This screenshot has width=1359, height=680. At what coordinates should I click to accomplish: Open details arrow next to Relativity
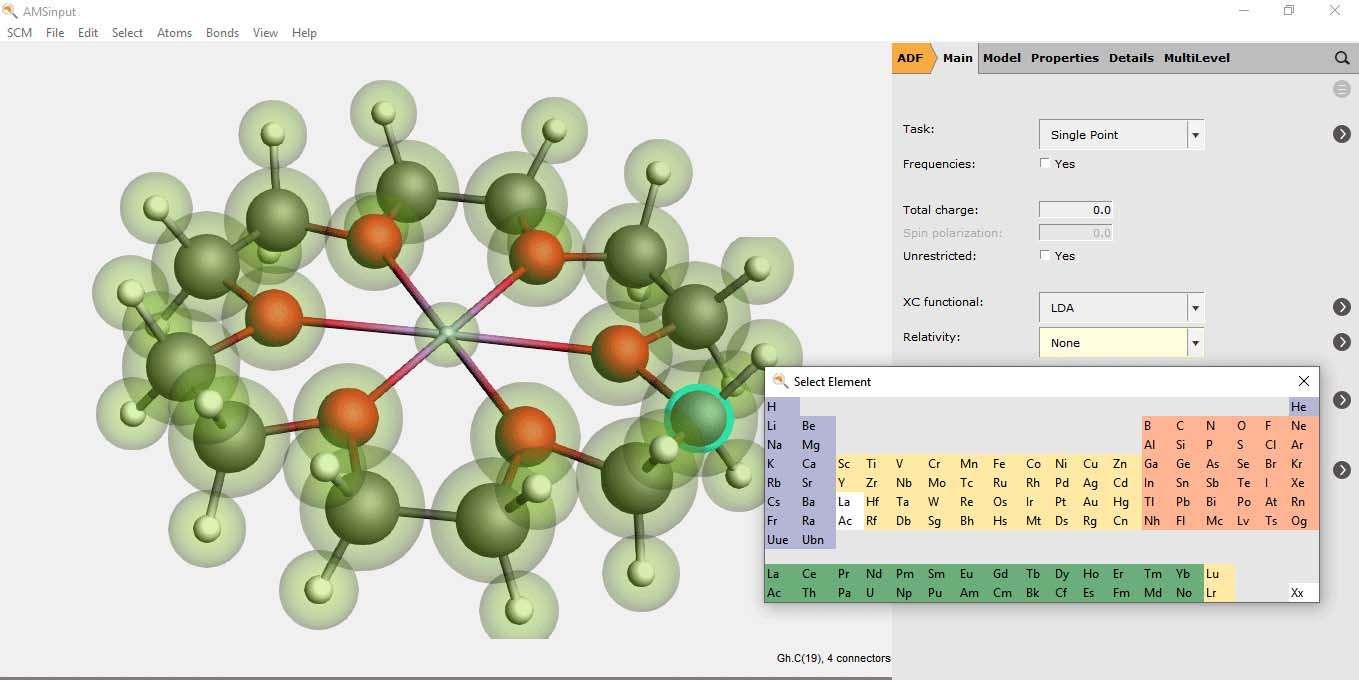(x=1342, y=342)
